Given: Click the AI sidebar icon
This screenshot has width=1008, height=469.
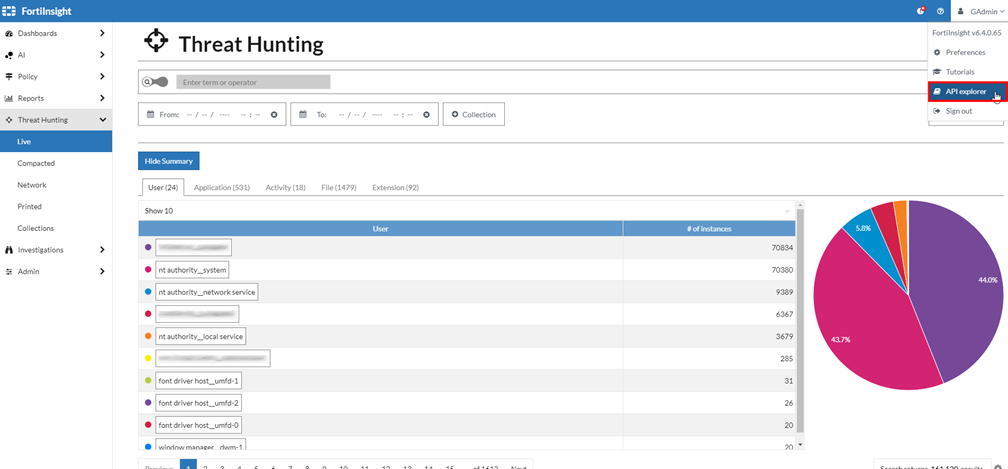Looking at the screenshot, I should 9,55.
